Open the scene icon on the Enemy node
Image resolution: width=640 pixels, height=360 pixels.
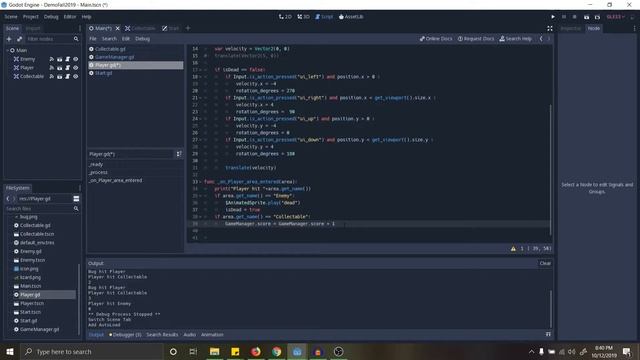point(60,59)
